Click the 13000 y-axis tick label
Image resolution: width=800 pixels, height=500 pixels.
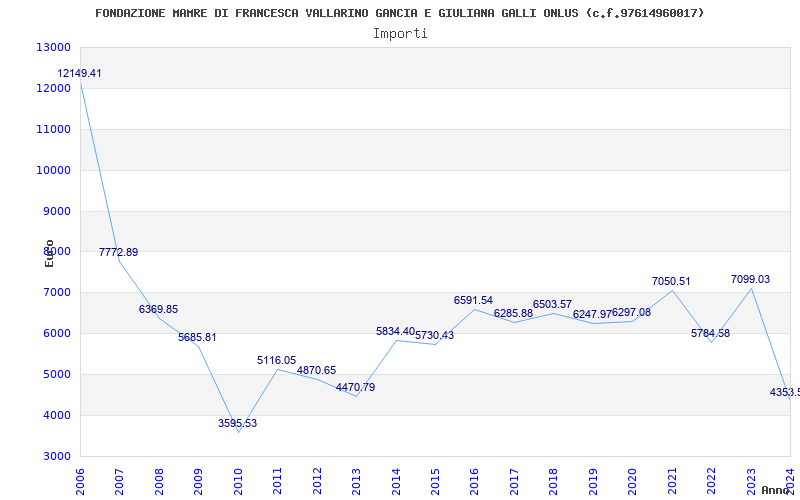[x=53, y=47]
